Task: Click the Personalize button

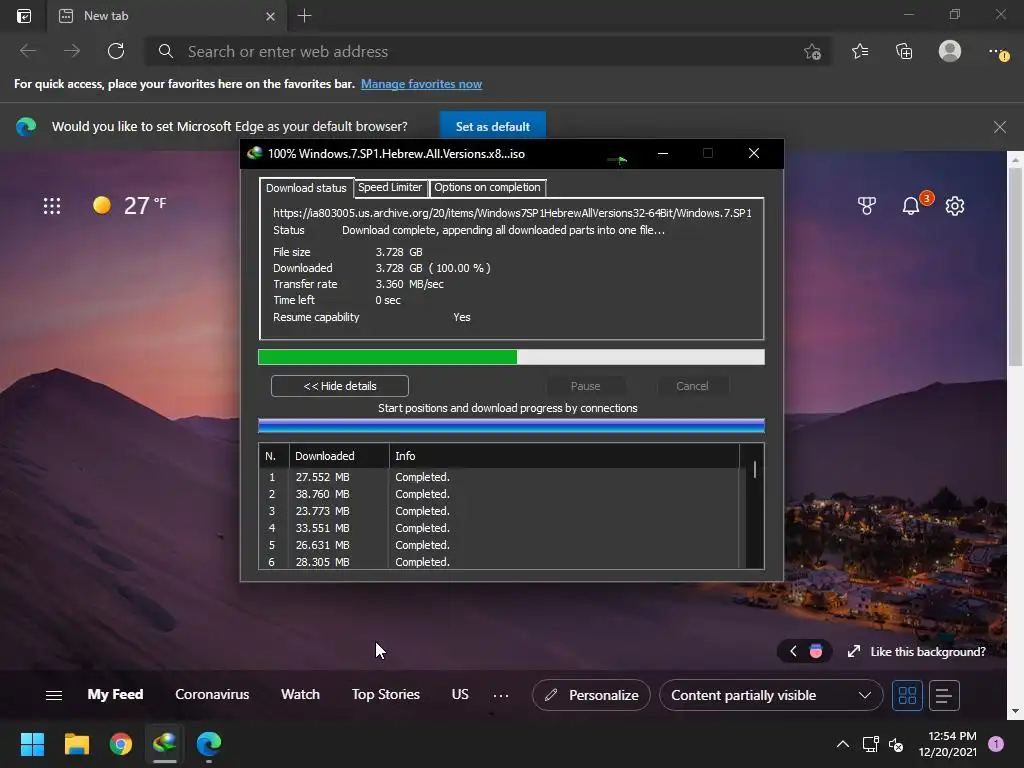Action: (x=591, y=695)
